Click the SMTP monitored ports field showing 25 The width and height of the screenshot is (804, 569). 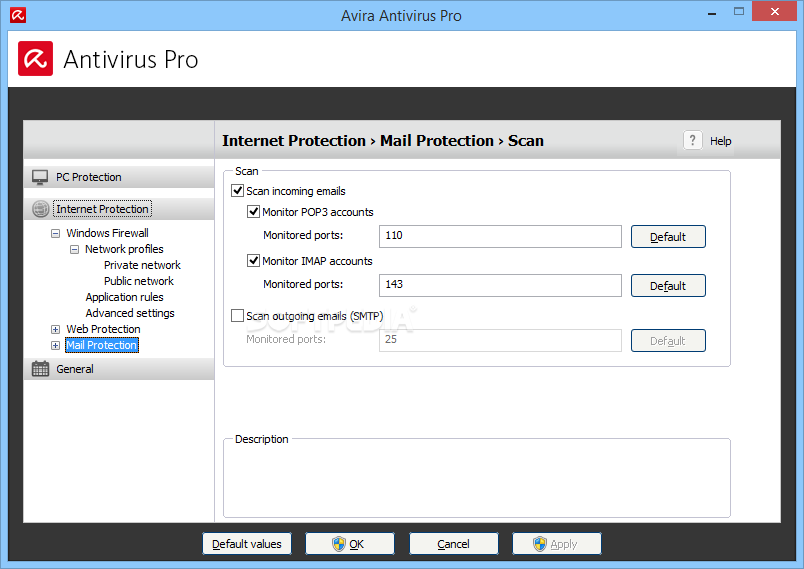500,340
